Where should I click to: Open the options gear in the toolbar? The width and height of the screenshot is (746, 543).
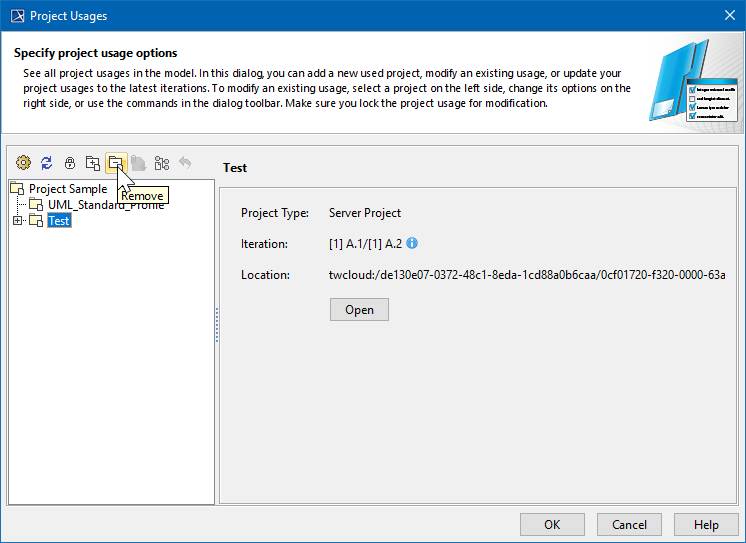(x=23, y=163)
